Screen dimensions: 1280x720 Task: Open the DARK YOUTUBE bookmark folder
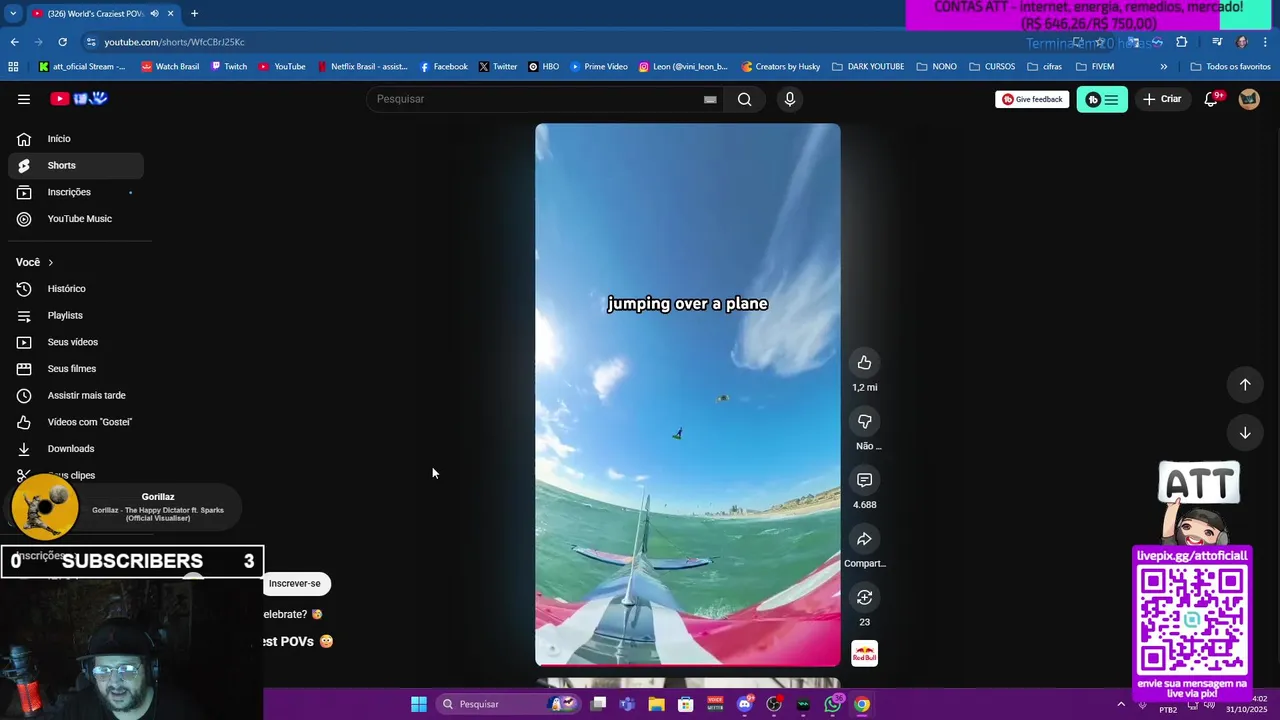pos(868,67)
